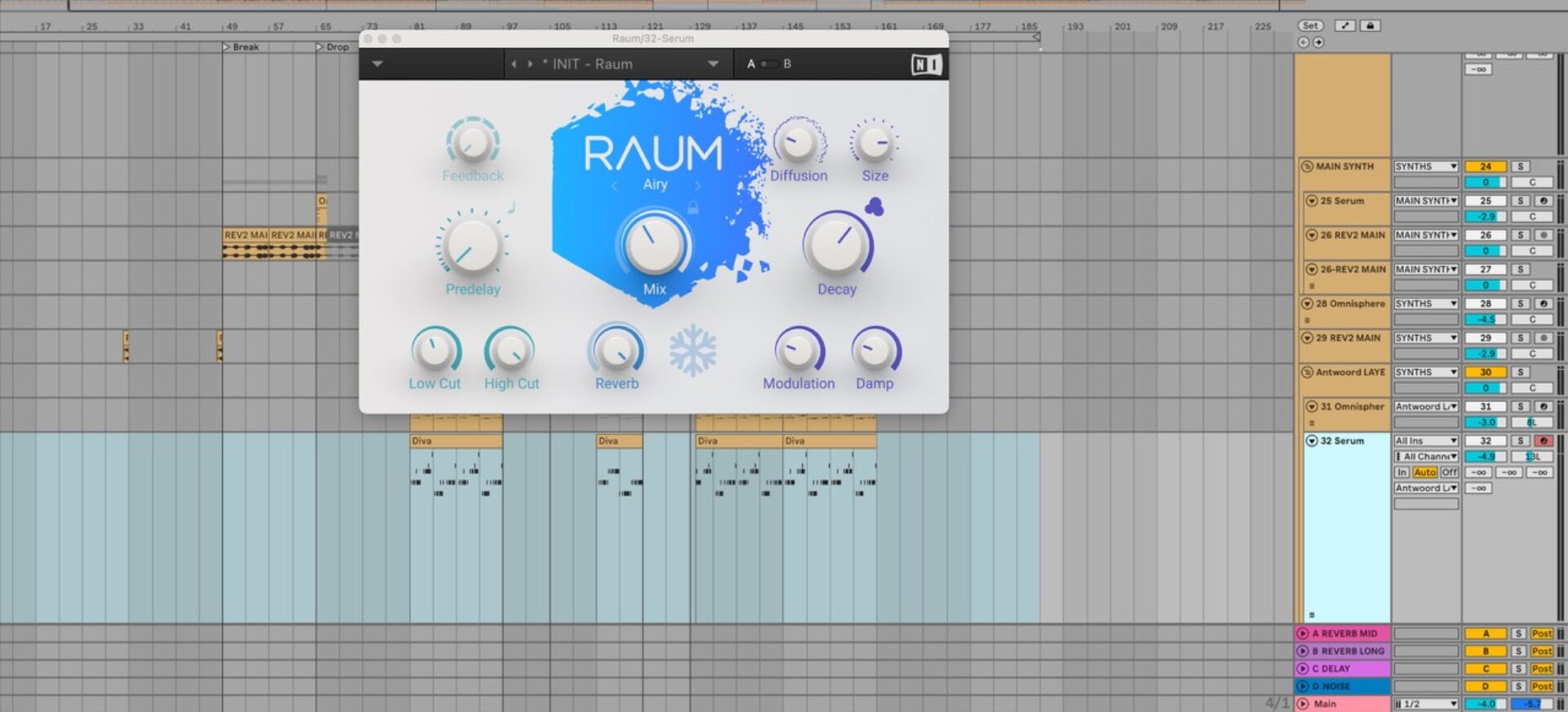1568x712 pixels.
Task: Arm the 32 Serum track for recording
Action: point(1543,440)
